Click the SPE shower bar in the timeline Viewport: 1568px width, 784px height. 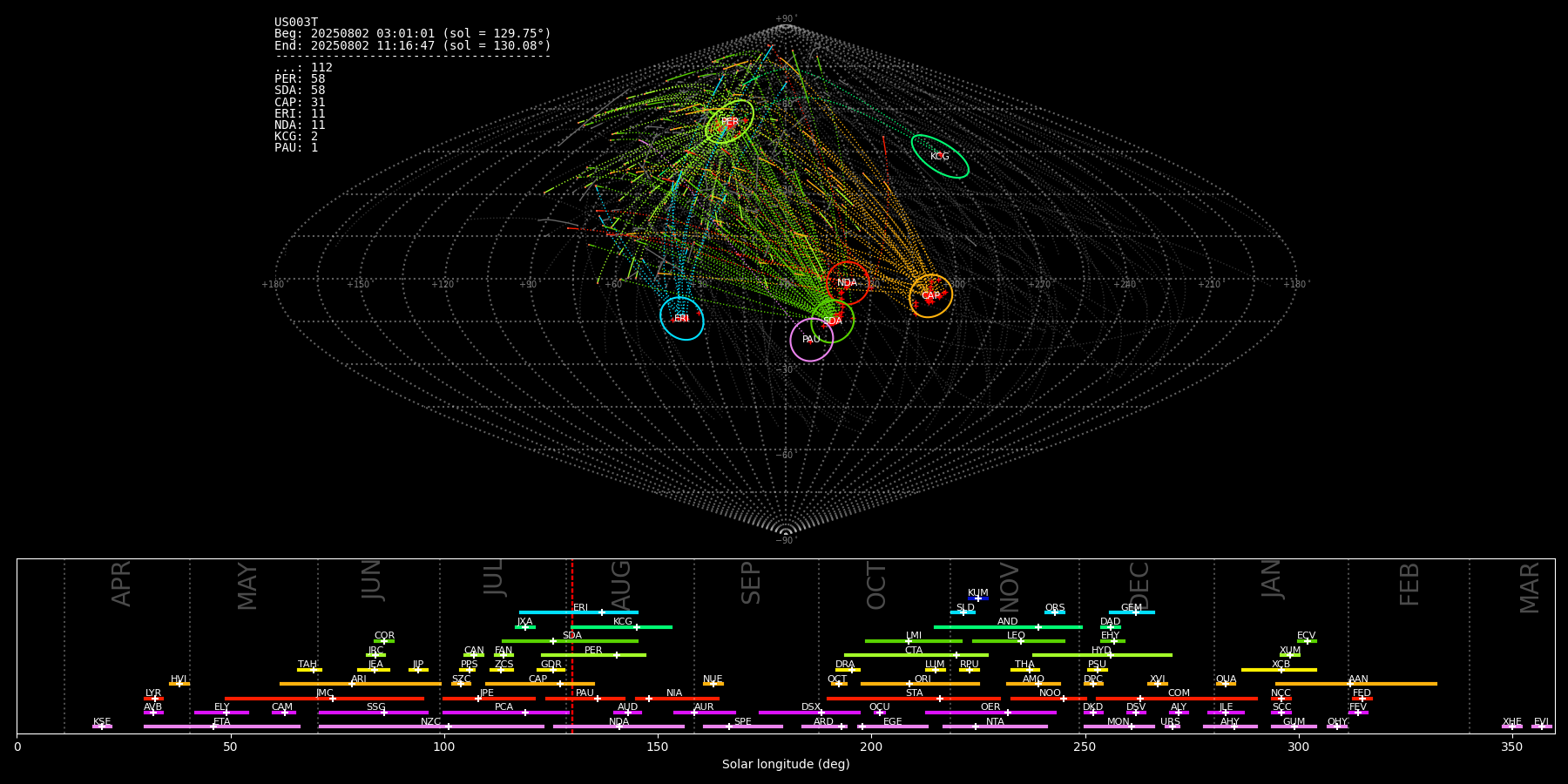742,727
